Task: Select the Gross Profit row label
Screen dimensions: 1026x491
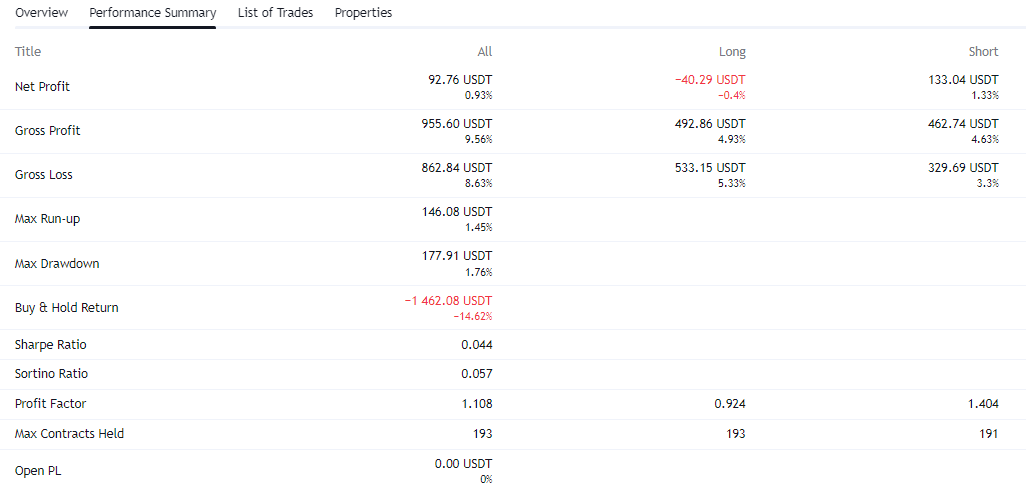Action: pos(48,131)
